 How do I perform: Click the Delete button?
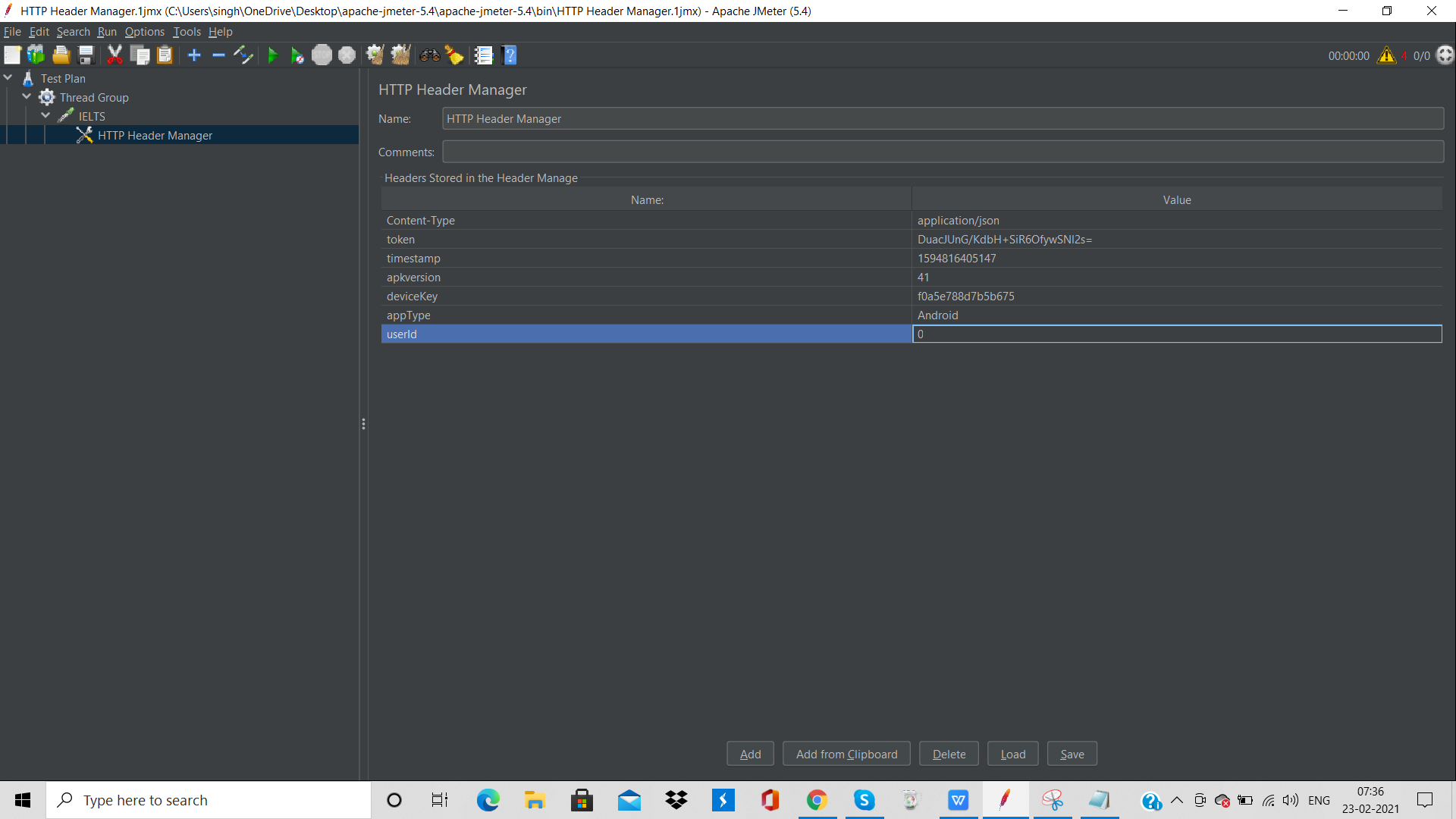[x=949, y=754]
